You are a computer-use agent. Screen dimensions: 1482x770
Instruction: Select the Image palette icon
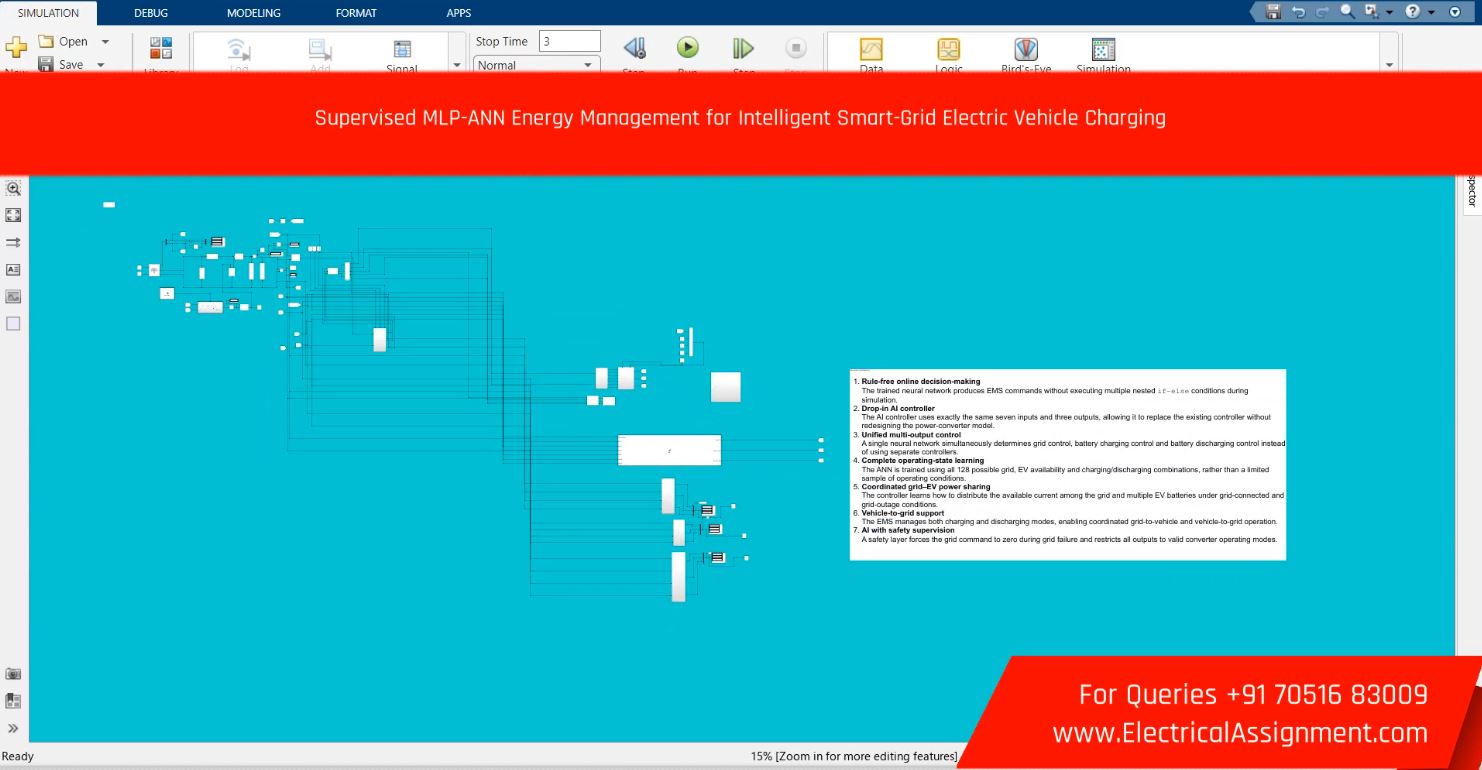13,297
